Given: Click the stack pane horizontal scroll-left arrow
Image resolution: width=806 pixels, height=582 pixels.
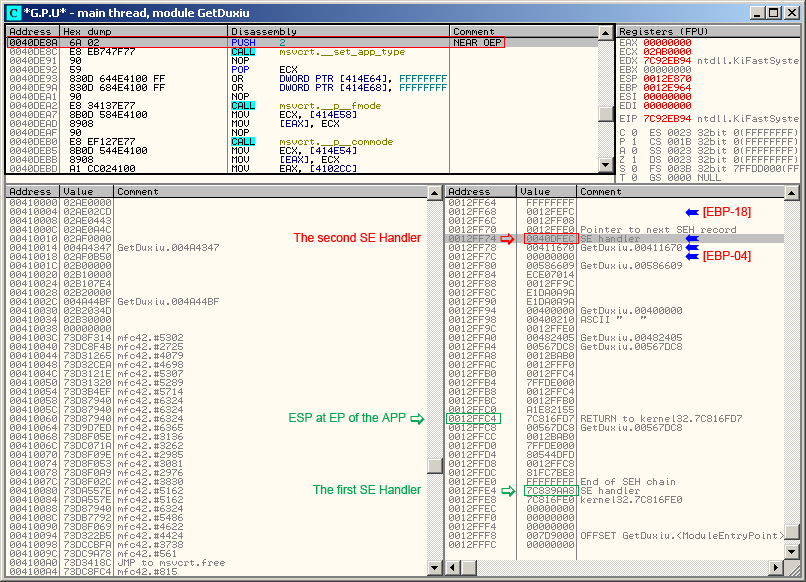Looking at the screenshot, I should pyautogui.click(x=452, y=568).
